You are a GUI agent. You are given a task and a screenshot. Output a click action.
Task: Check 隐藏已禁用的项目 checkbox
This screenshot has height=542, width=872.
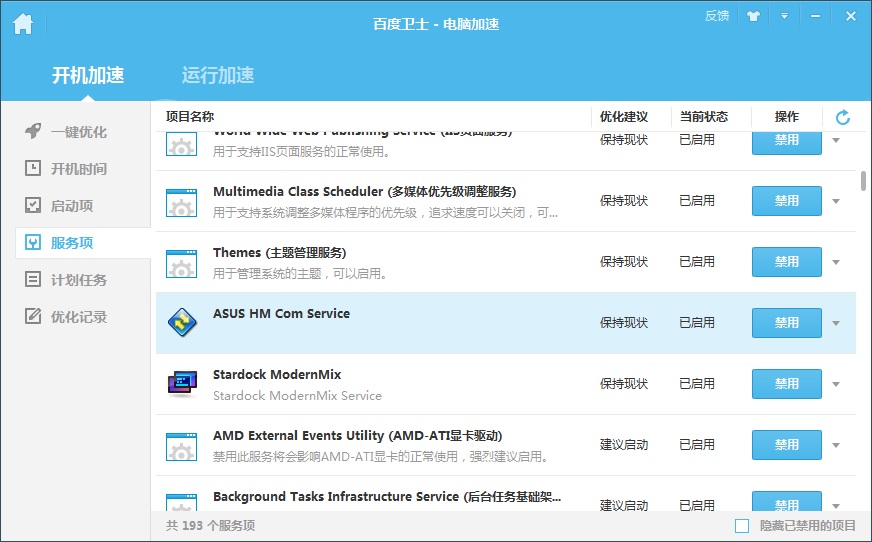coord(742,526)
